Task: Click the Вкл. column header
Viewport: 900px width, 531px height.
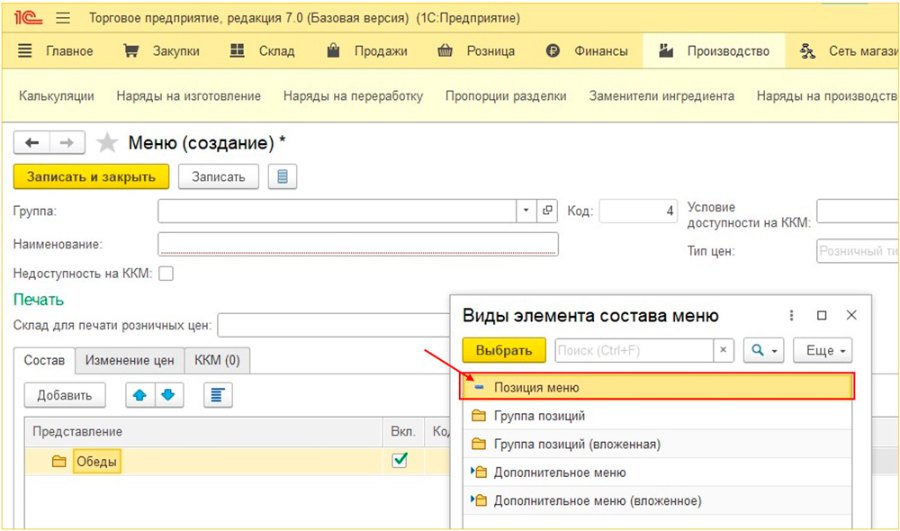Action: (404, 432)
